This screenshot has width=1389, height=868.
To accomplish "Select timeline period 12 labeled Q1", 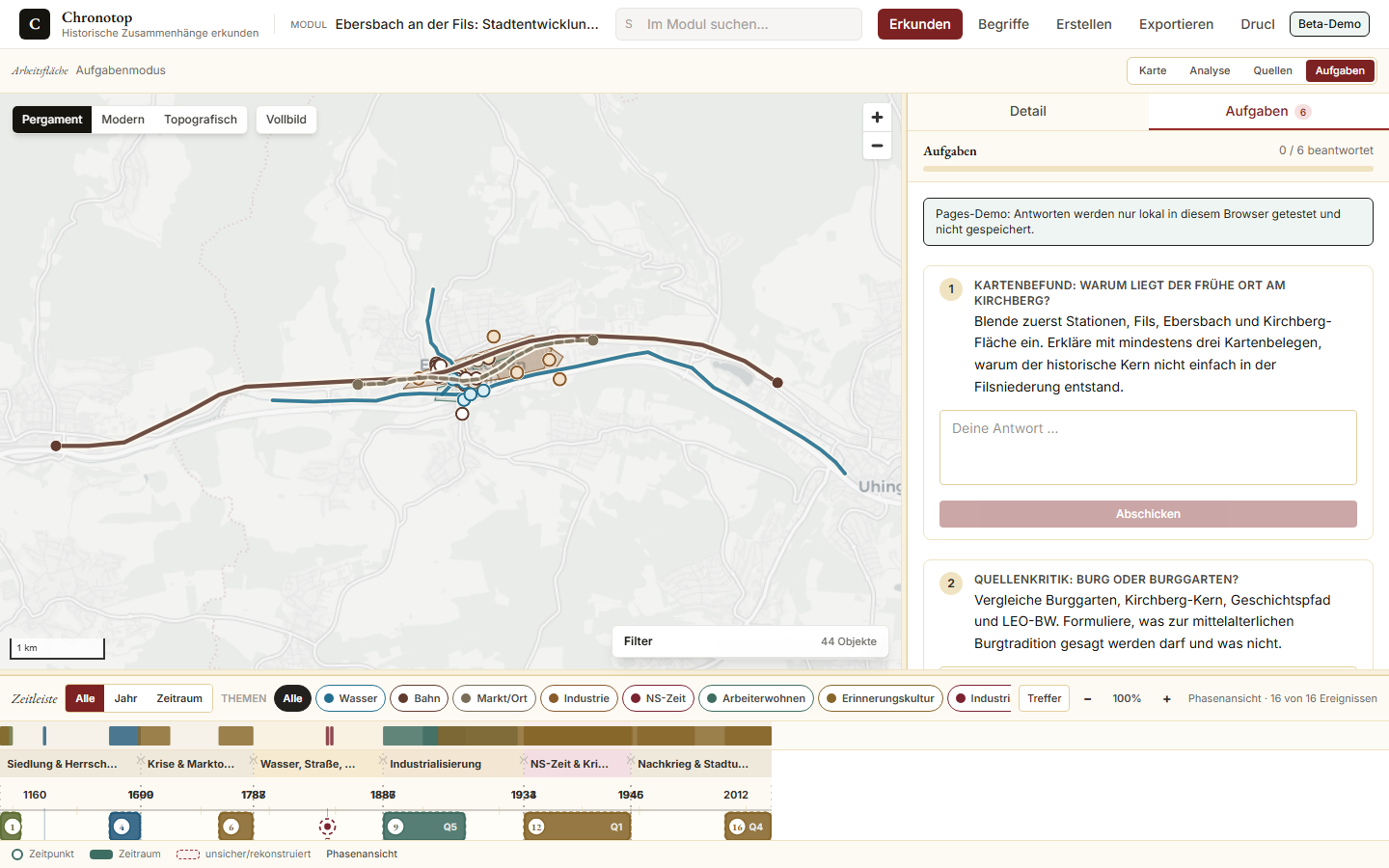I will (577, 827).
